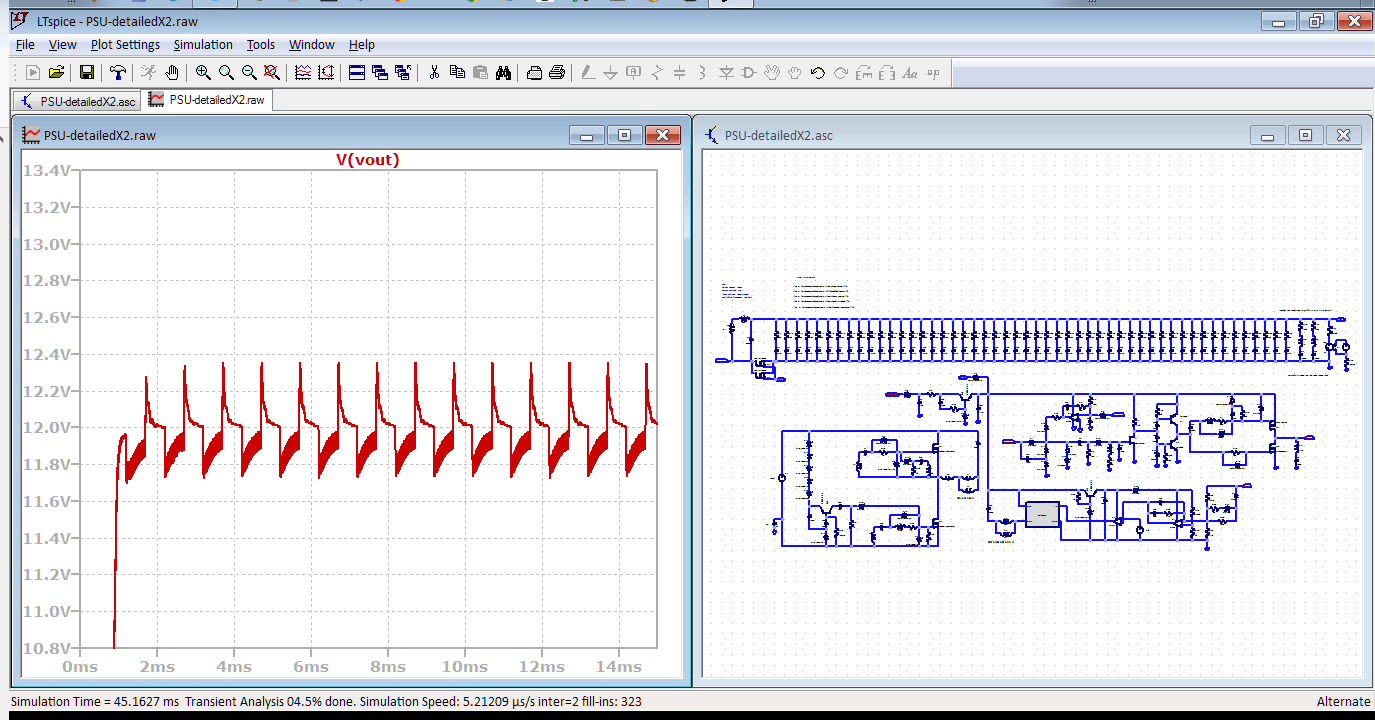Click the close all windows toolbar icon
This screenshot has height=720, width=1375.
coord(403,72)
